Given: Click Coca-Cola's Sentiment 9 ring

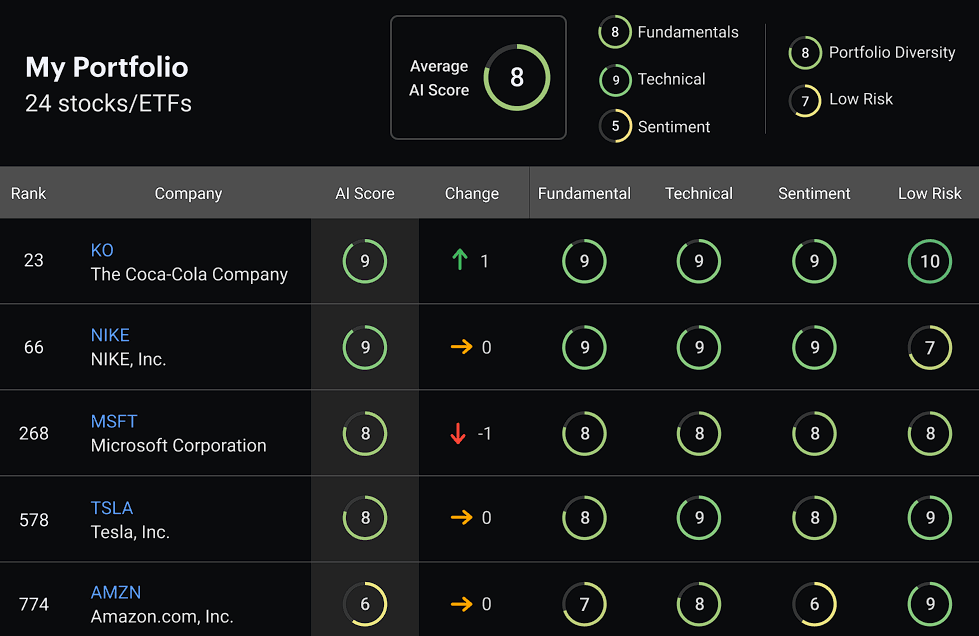Looking at the screenshot, I should (x=814, y=261).
